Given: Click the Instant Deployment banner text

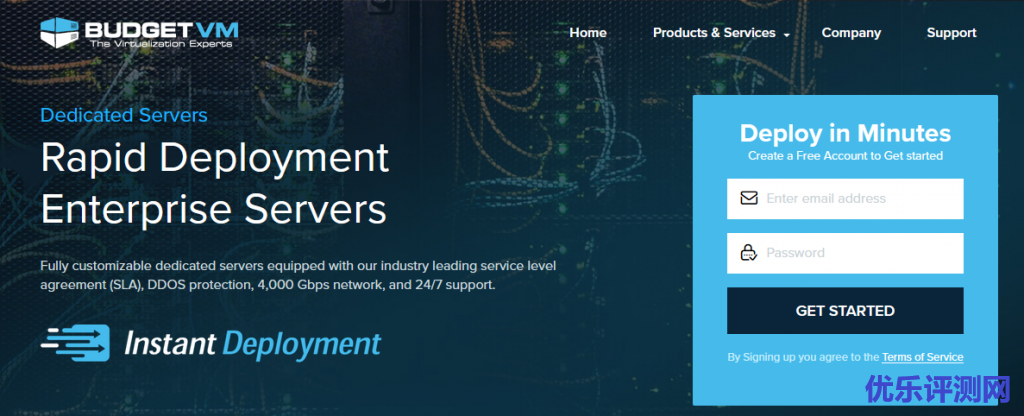Looking at the screenshot, I should coord(253,344).
